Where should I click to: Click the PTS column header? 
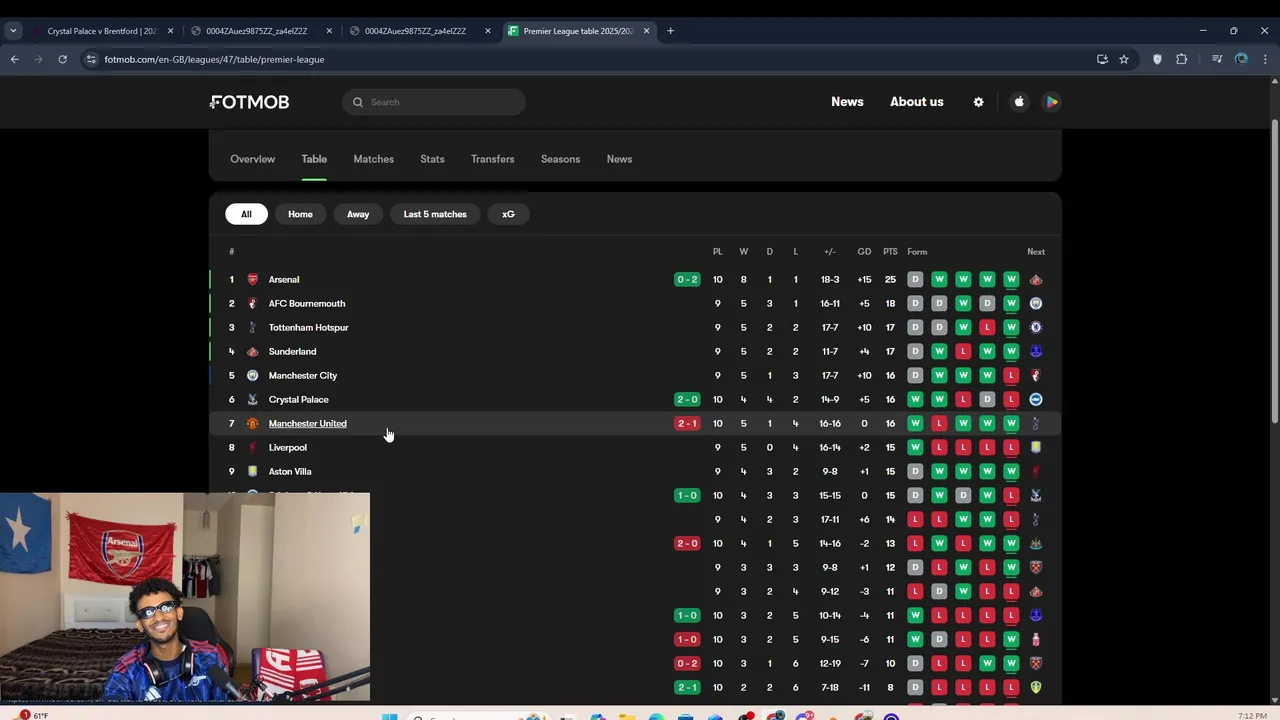[x=890, y=252]
